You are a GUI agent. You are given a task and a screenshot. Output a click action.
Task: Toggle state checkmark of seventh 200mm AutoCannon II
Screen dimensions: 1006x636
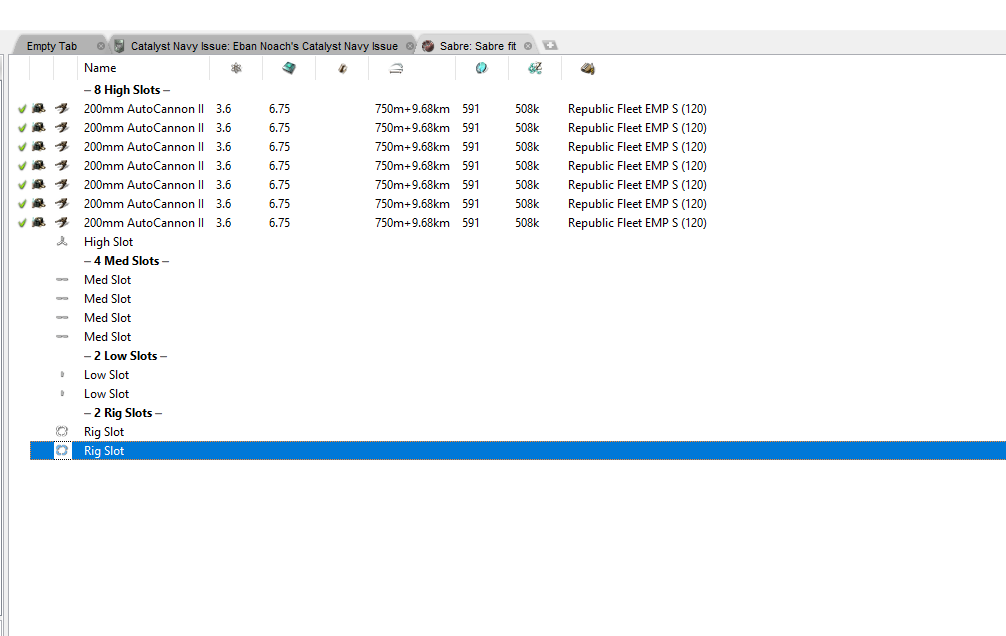coord(22,223)
